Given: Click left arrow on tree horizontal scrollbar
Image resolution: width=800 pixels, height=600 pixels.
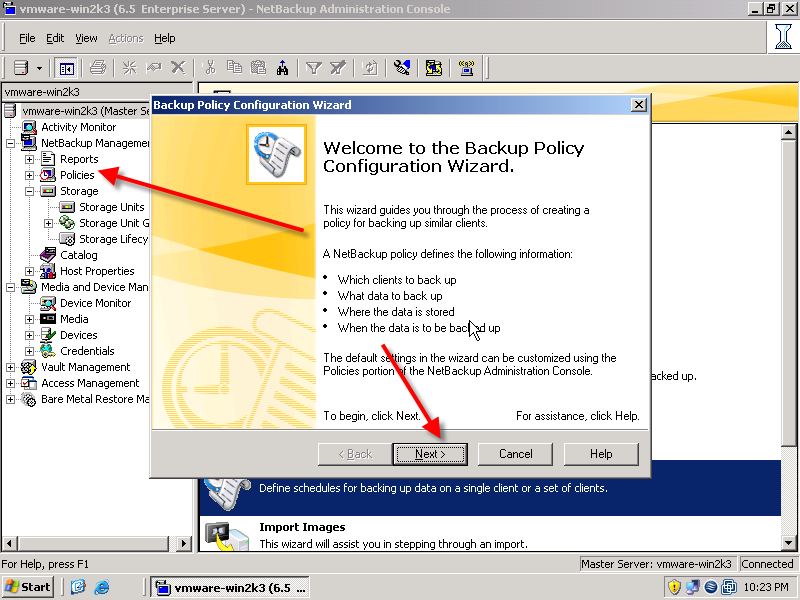Looking at the screenshot, I should coord(10,543).
